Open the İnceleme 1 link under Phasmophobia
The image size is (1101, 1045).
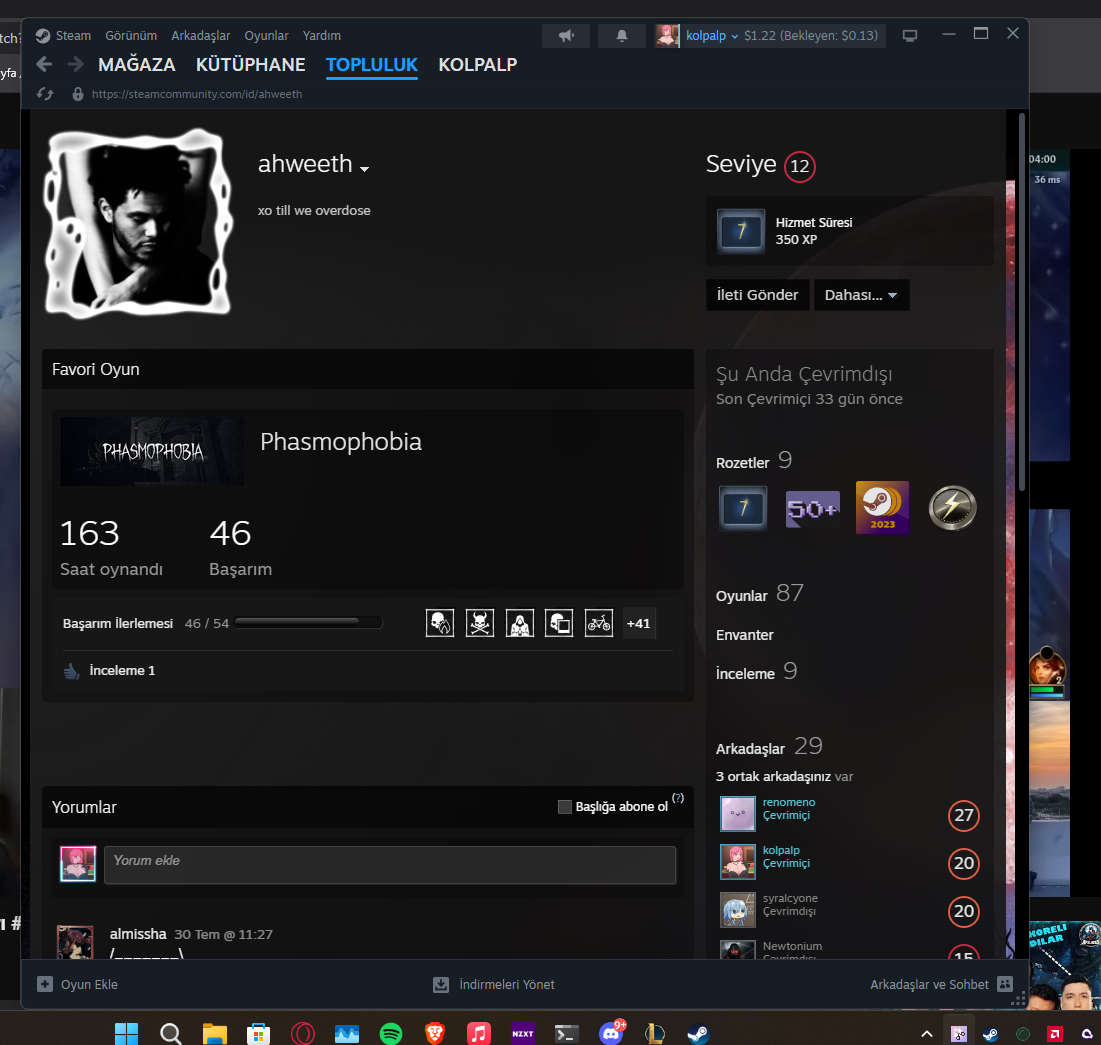pos(122,671)
